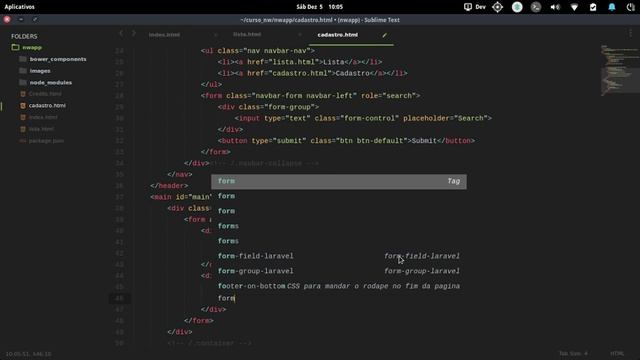Choose the highlighted form Tag completion

coord(339,181)
